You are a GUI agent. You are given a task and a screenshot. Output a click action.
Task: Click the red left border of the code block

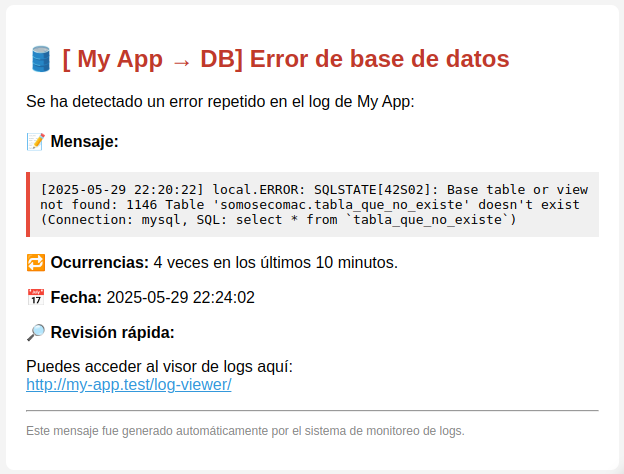coord(29,204)
